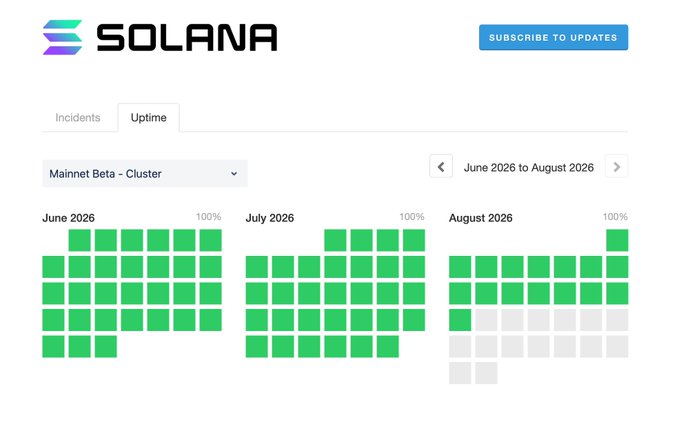
Task: Click the next date range arrow
Action: (617, 166)
